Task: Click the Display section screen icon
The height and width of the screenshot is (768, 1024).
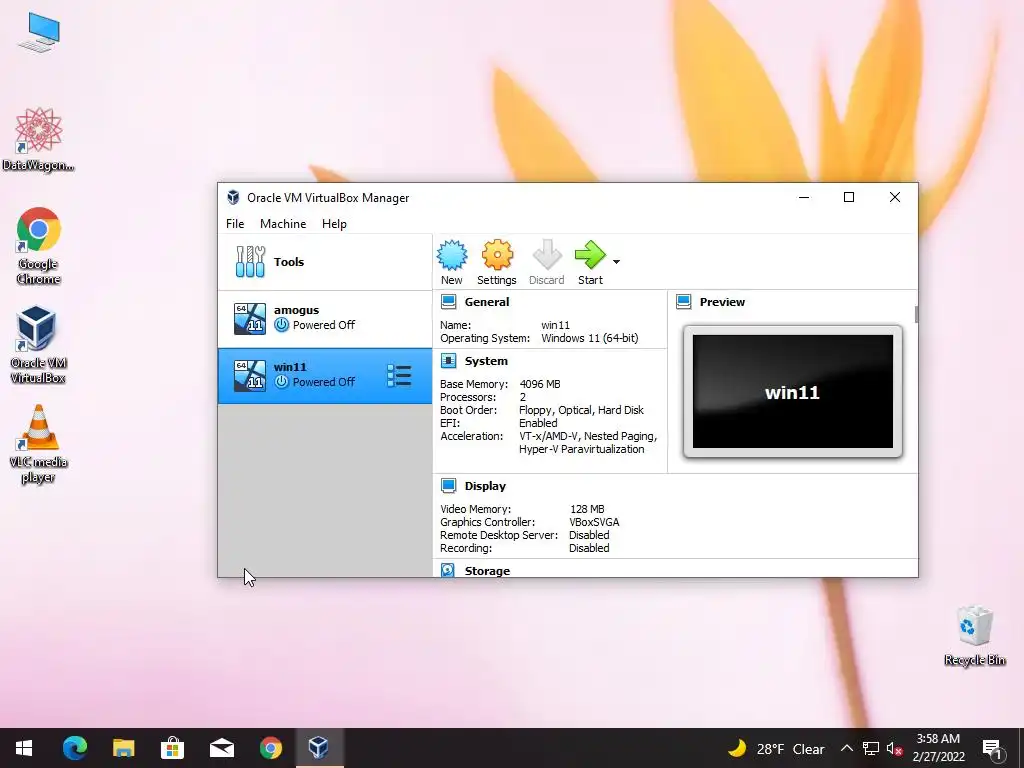Action: (448, 486)
